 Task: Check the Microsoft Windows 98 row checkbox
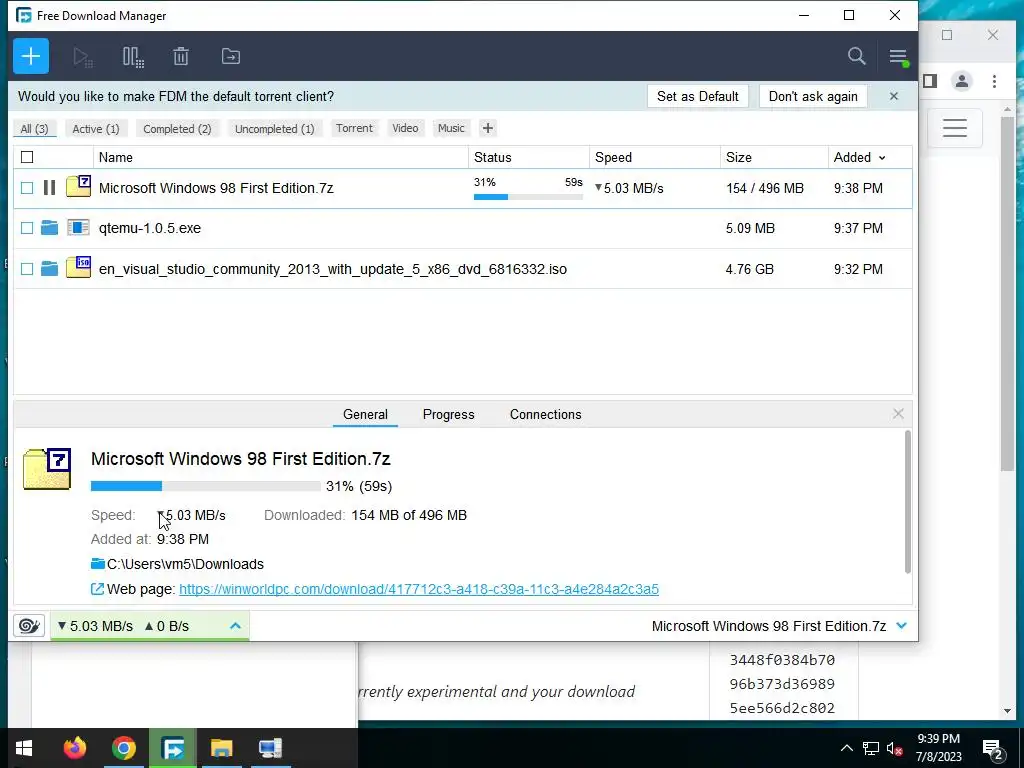[x=27, y=188]
